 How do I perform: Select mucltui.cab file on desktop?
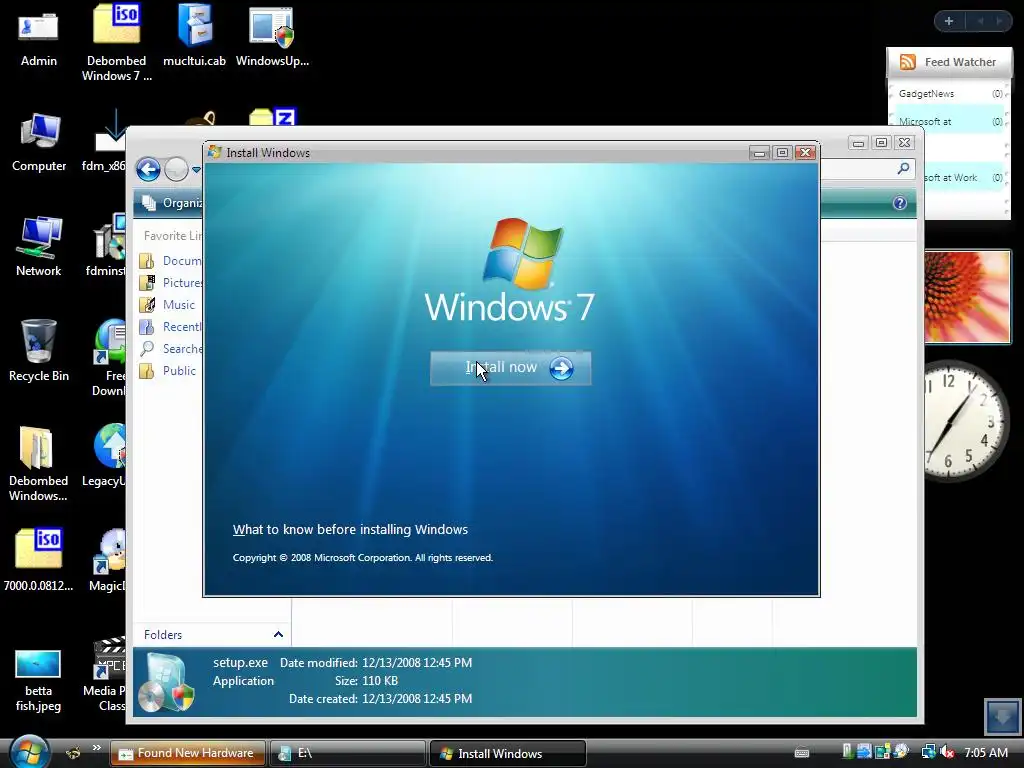[x=194, y=38]
